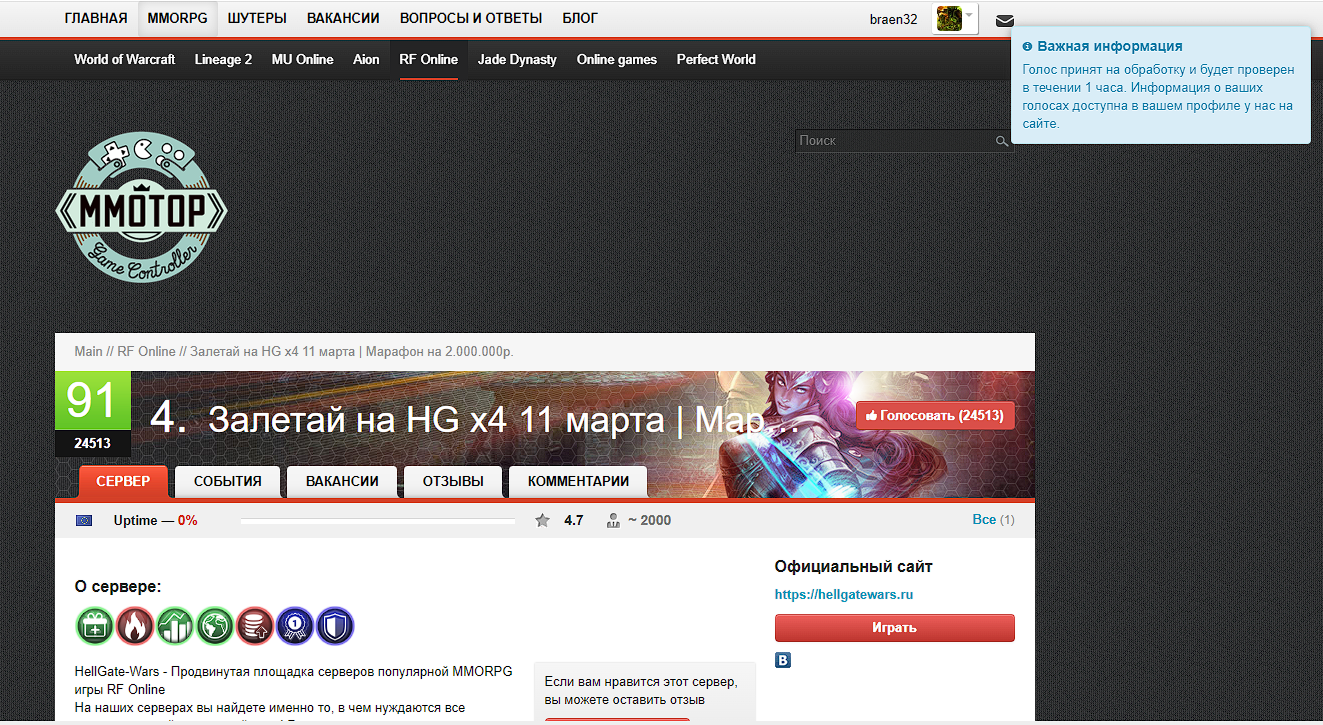Select MMORPG in top navigation
This screenshot has width=1323, height=725.
pyautogui.click(x=177, y=18)
